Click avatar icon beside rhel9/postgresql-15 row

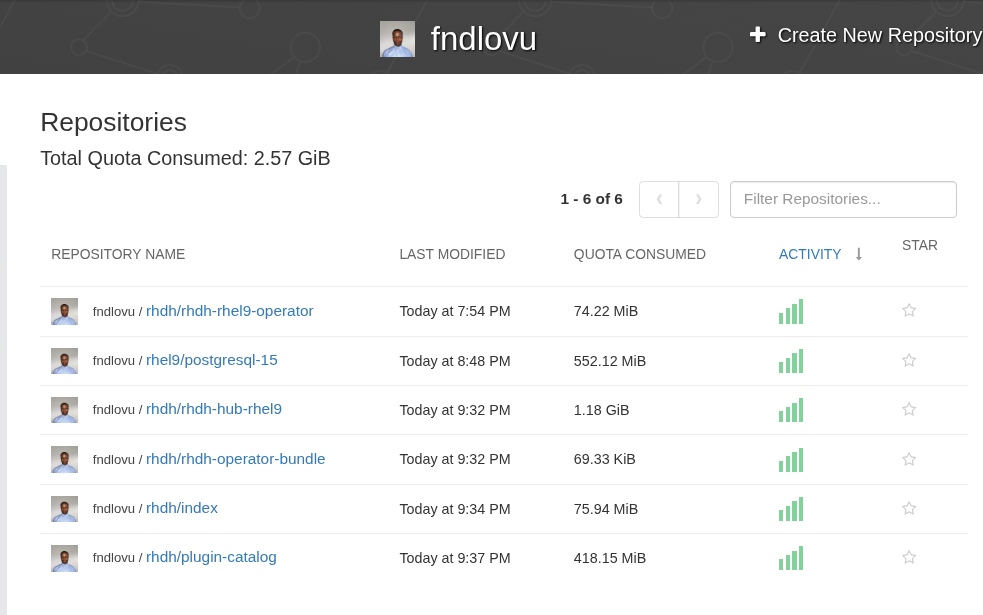pos(64,361)
